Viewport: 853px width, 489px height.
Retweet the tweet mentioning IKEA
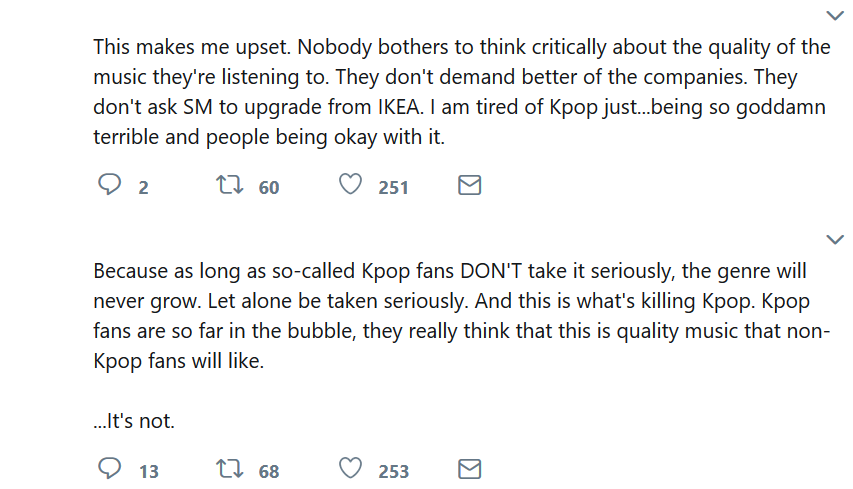click(x=229, y=185)
